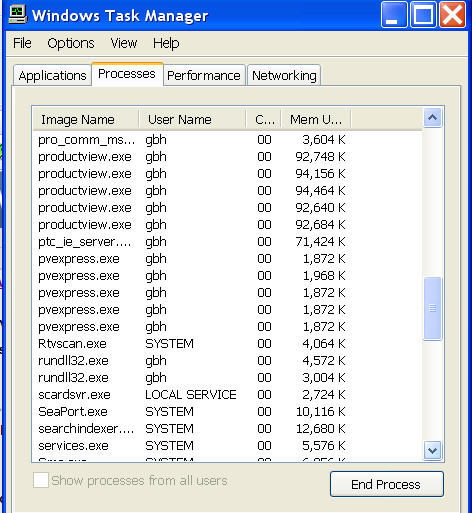This screenshot has width=472, height=513.
Task: Click the LOCAL SERVICE user name cell
Action: pyautogui.click(x=191, y=395)
